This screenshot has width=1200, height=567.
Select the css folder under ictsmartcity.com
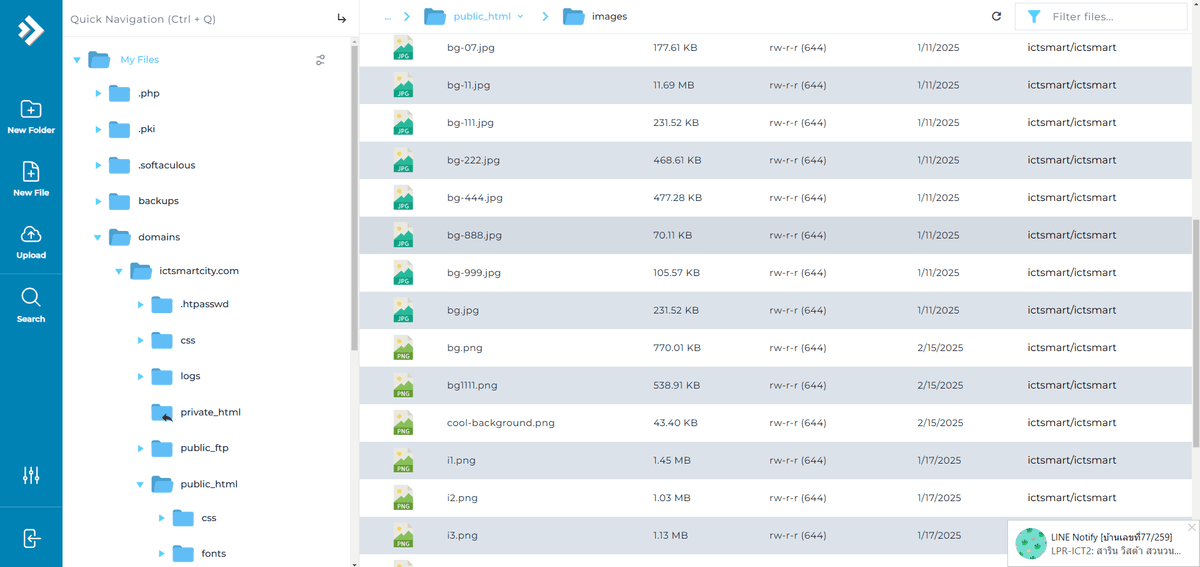[x=188, y=340]
